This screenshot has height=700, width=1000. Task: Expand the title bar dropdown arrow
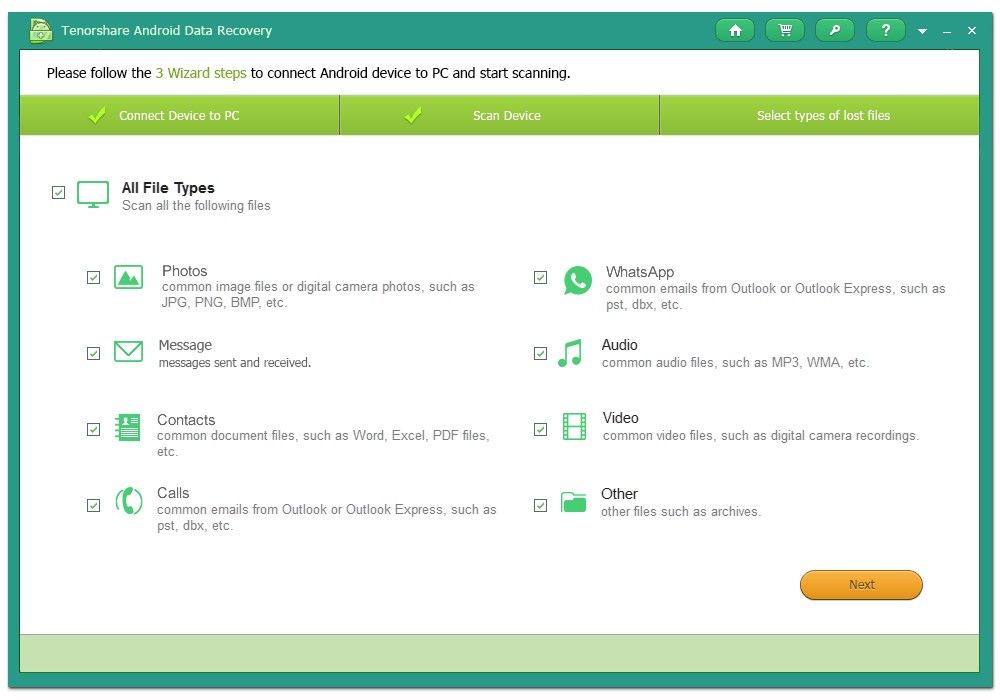click(x=922, y=31)
